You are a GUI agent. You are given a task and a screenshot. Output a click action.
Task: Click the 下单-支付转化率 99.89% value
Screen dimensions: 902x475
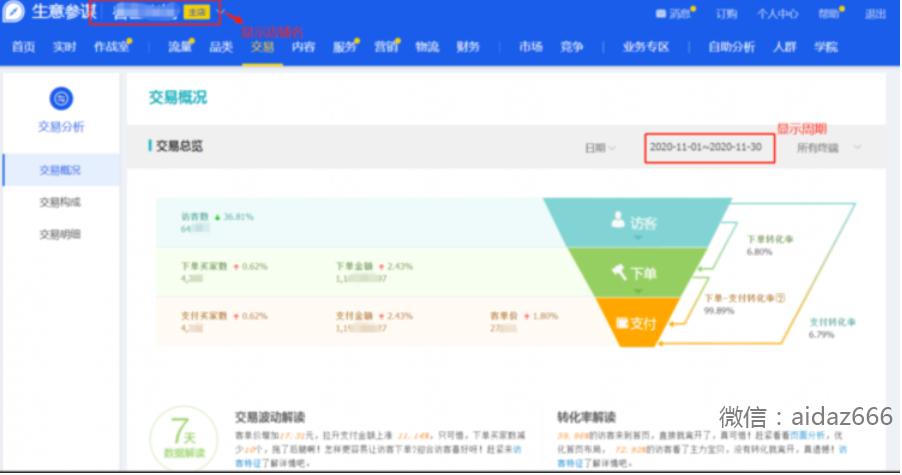coord(719,311)
